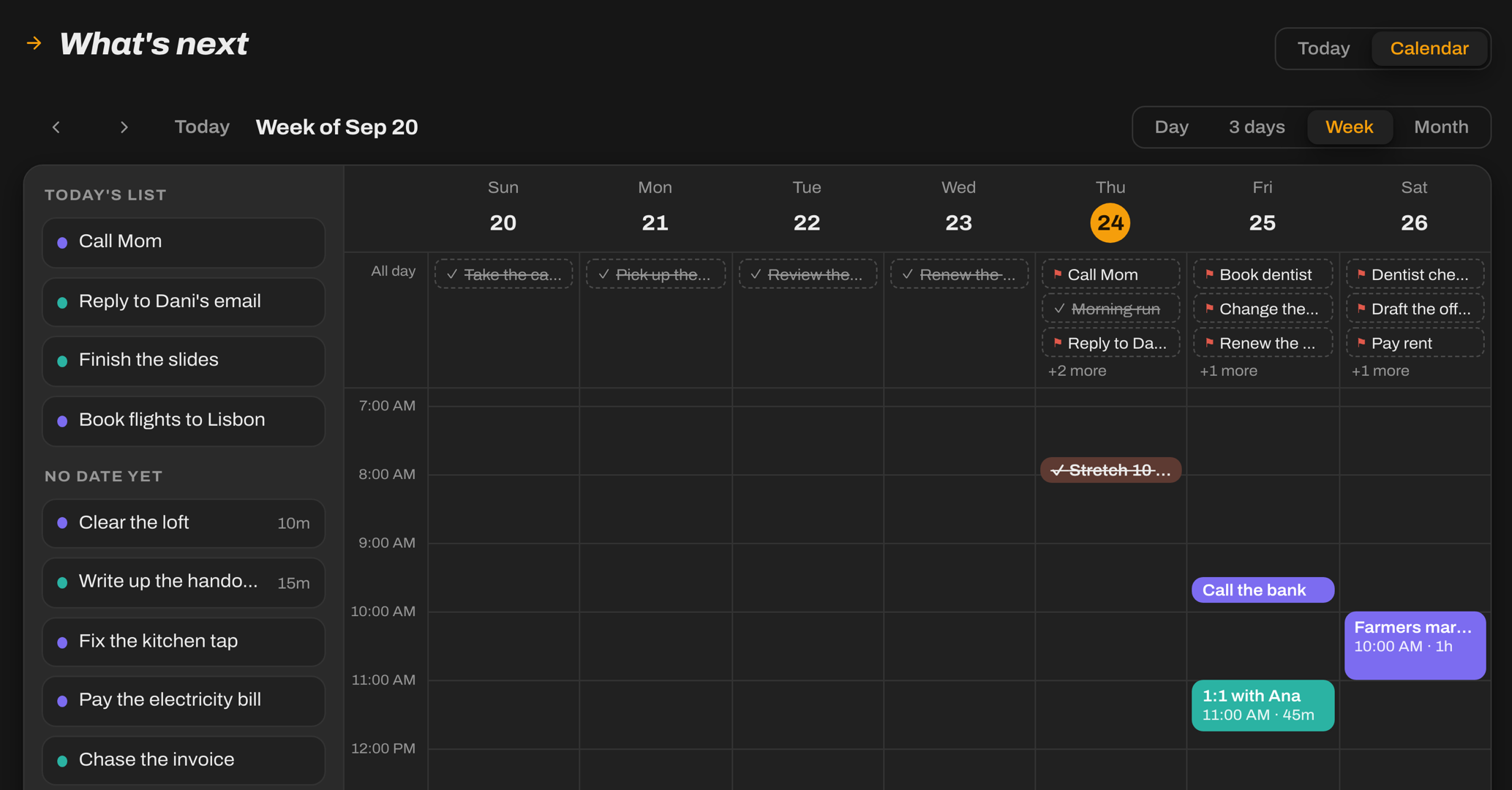Open Book flights to Lisbon task

184,421
